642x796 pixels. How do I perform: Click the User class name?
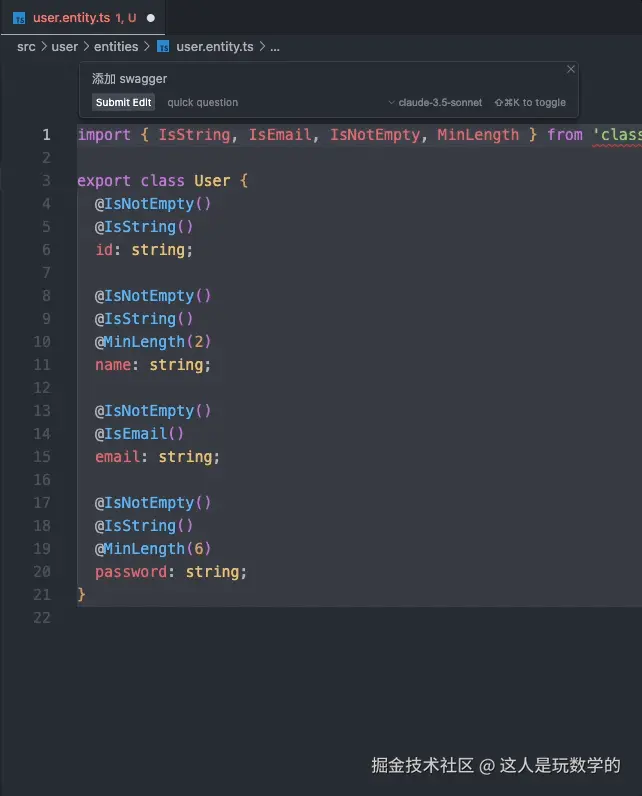[212, 181]
